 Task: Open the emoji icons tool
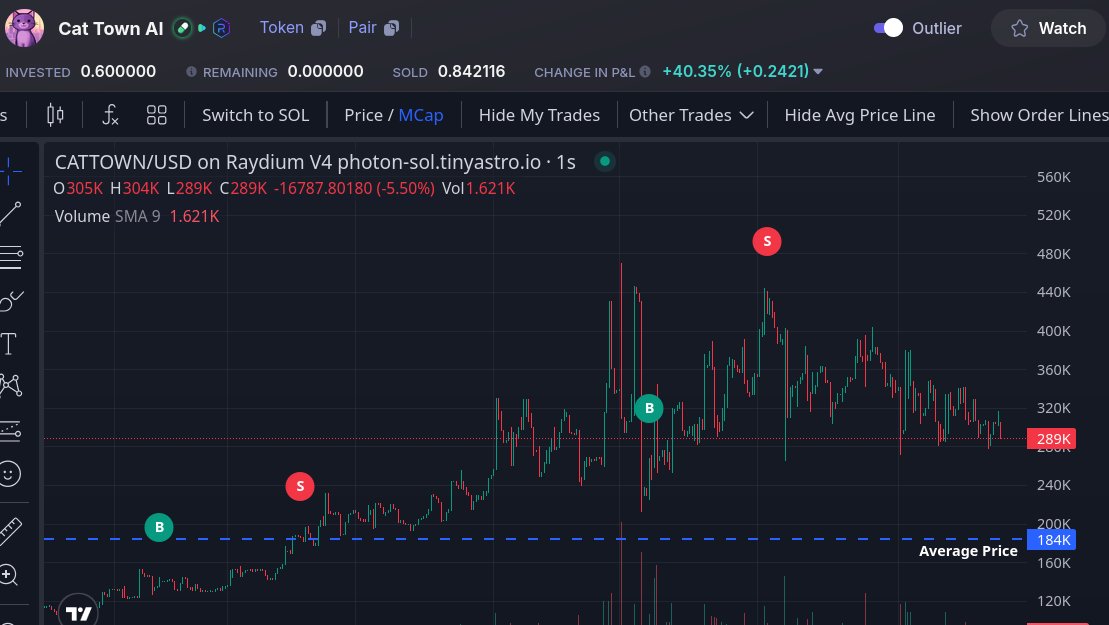[x=10, y=473]
